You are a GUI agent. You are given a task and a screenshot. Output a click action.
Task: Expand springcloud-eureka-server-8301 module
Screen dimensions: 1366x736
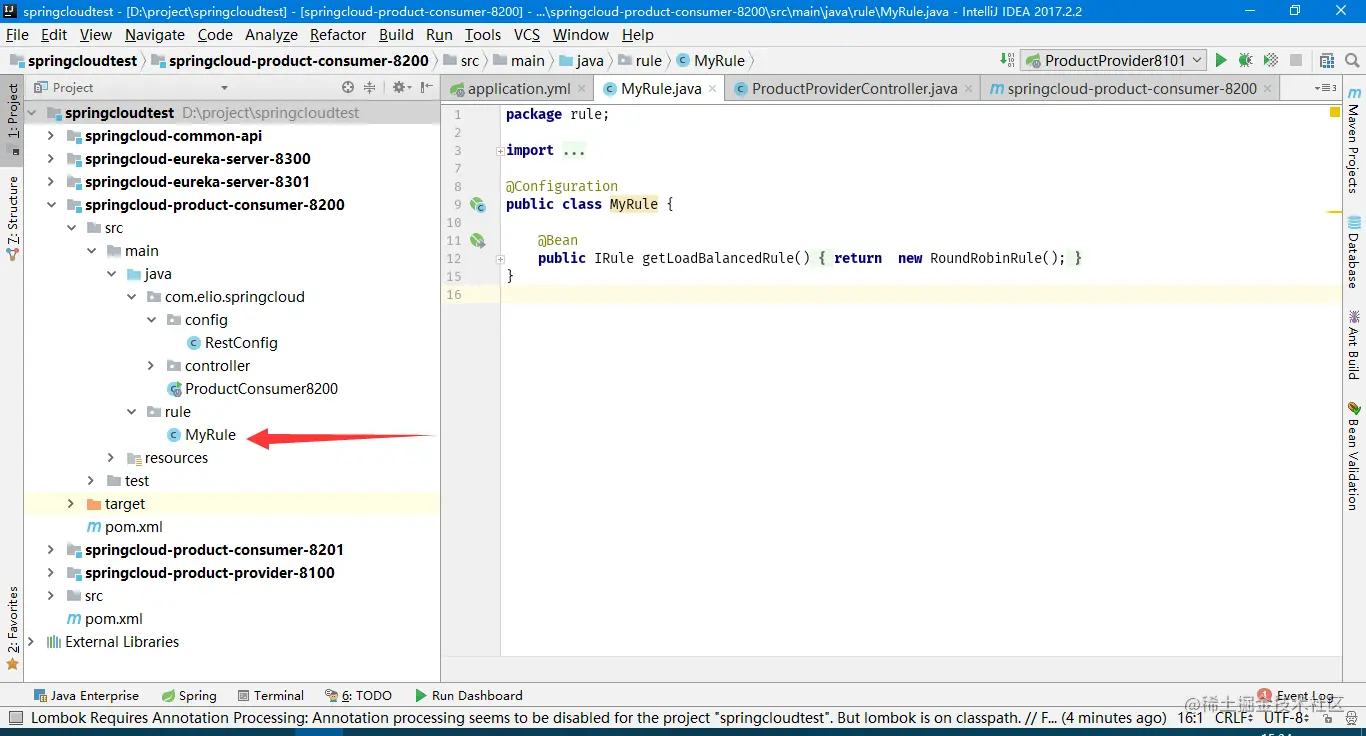51,181
